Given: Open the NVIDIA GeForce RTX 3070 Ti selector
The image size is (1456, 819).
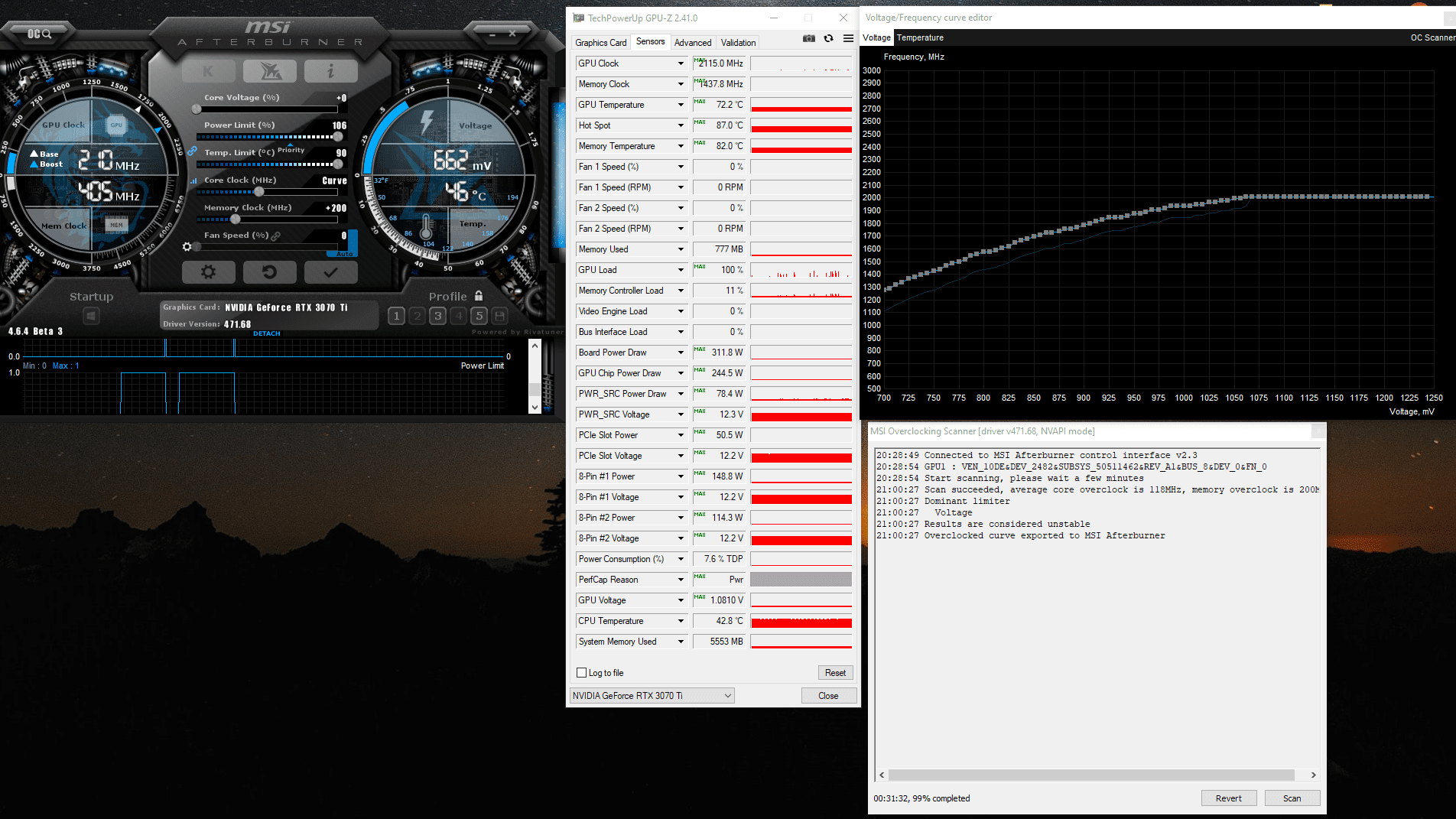Looking at the screenshot, I should [652, 696].
